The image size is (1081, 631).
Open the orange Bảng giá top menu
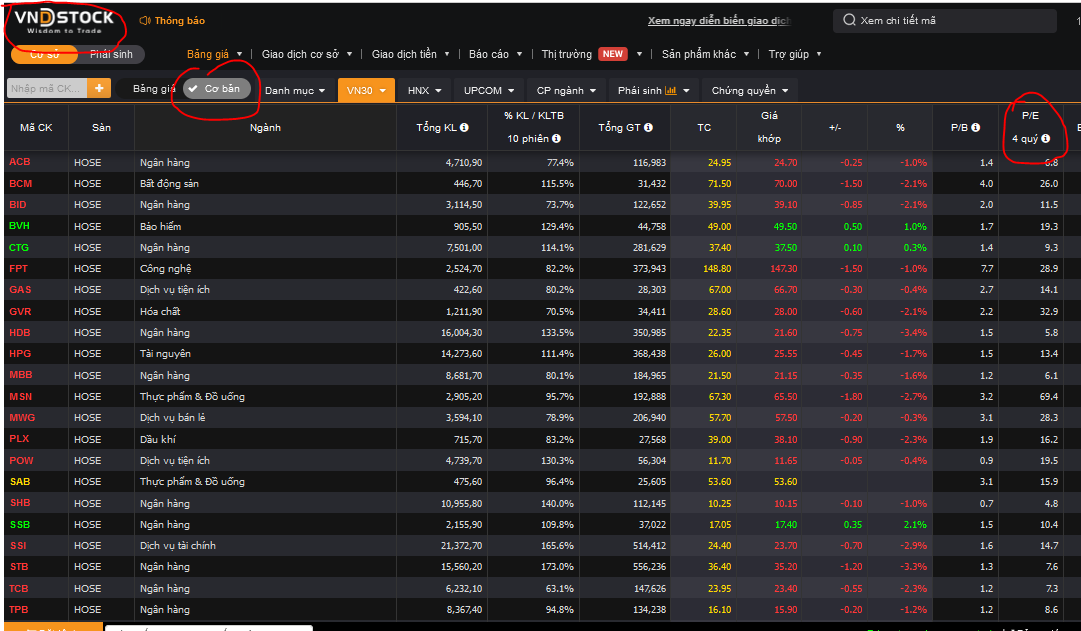coord(214,54)
